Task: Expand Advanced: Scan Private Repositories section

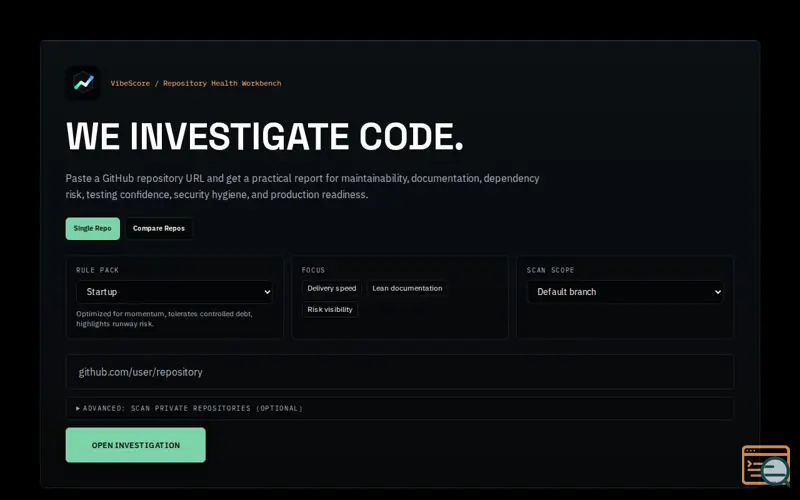Action: click(399, 408)
